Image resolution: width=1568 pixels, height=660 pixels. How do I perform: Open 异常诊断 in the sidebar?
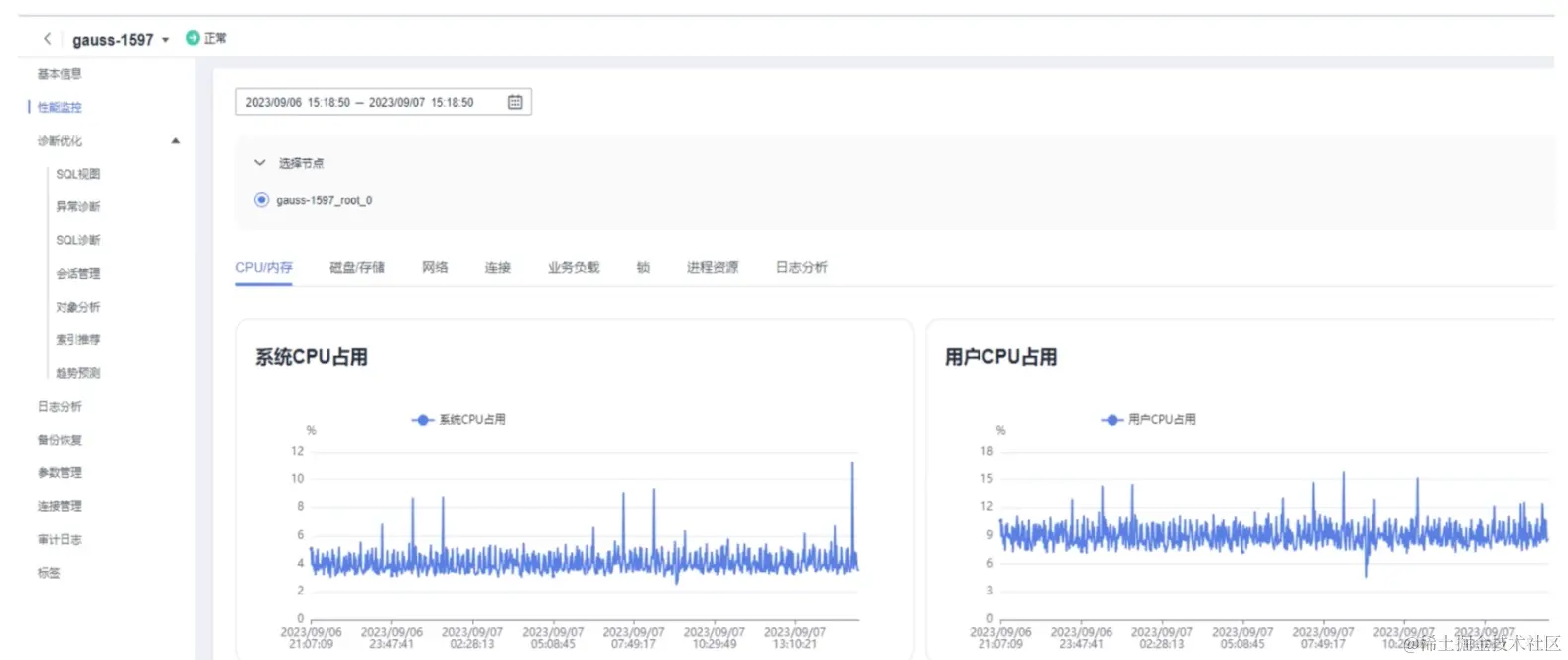pyautogui.click(x=77, y=207)
